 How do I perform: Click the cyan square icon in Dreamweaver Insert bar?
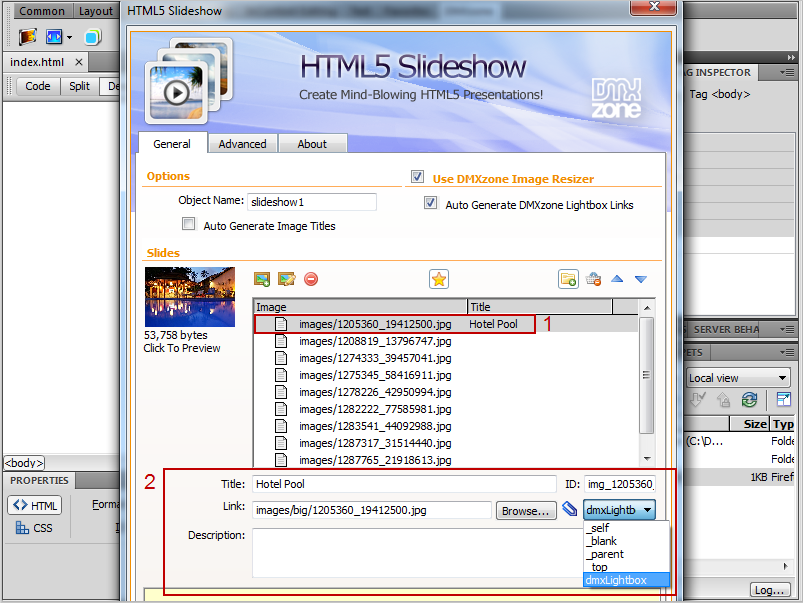coord(93,37)
